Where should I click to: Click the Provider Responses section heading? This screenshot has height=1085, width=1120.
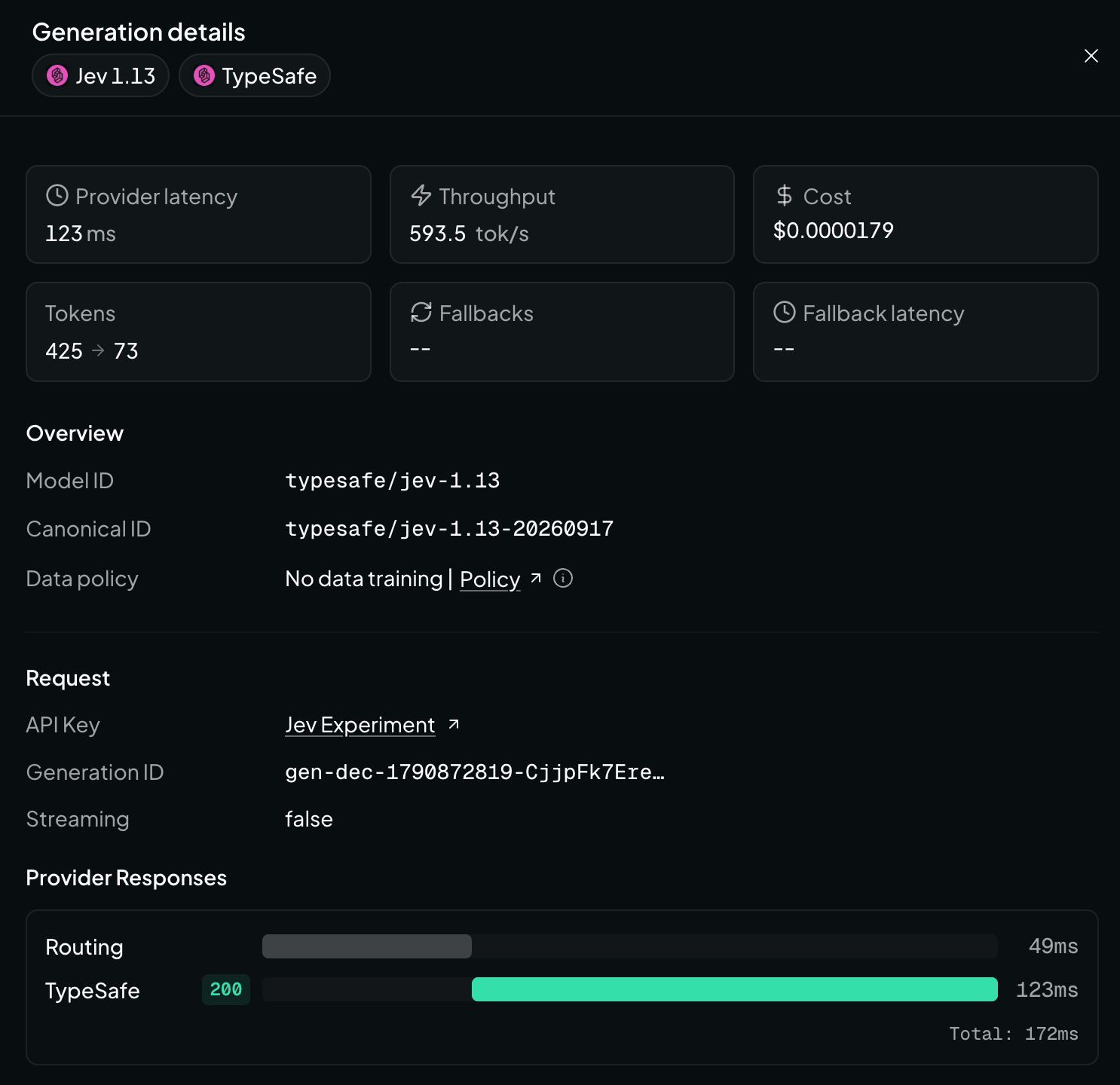pyautogui.click(x=127, y=878)
